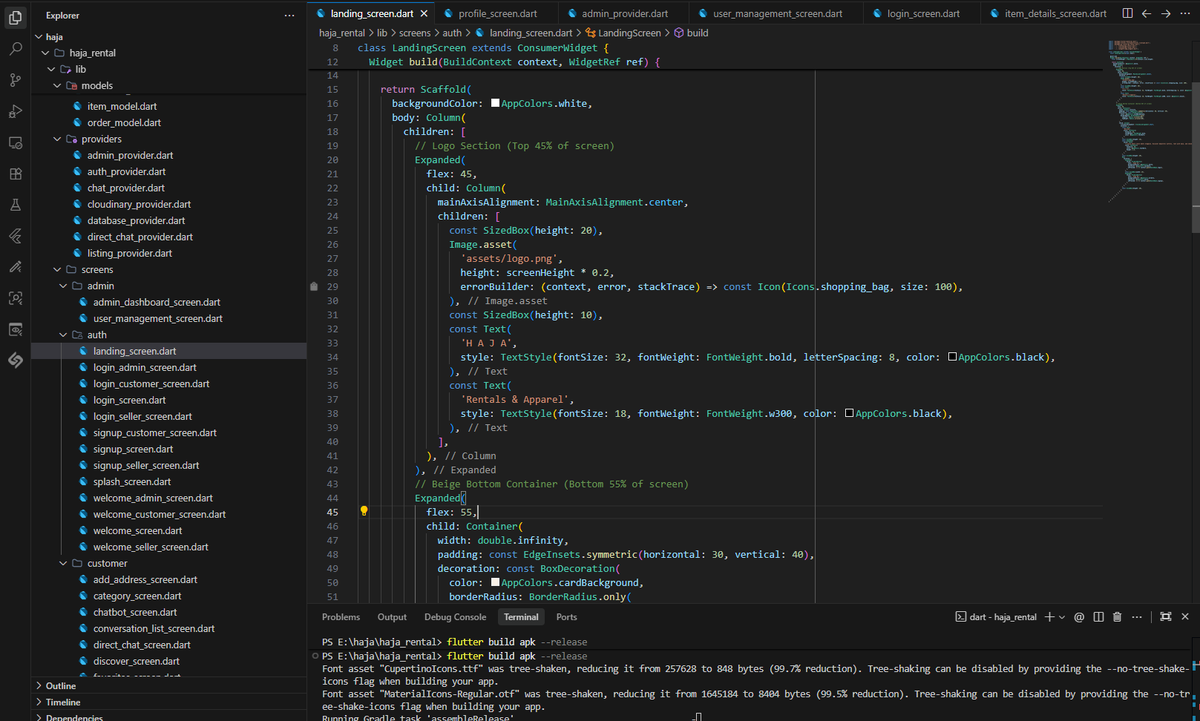Image resolution: width=1200 pixels, height=721 pixels.
Task: Kill the terminal with trash icon
Action: pyautogui.click(x=1117, y=617)
